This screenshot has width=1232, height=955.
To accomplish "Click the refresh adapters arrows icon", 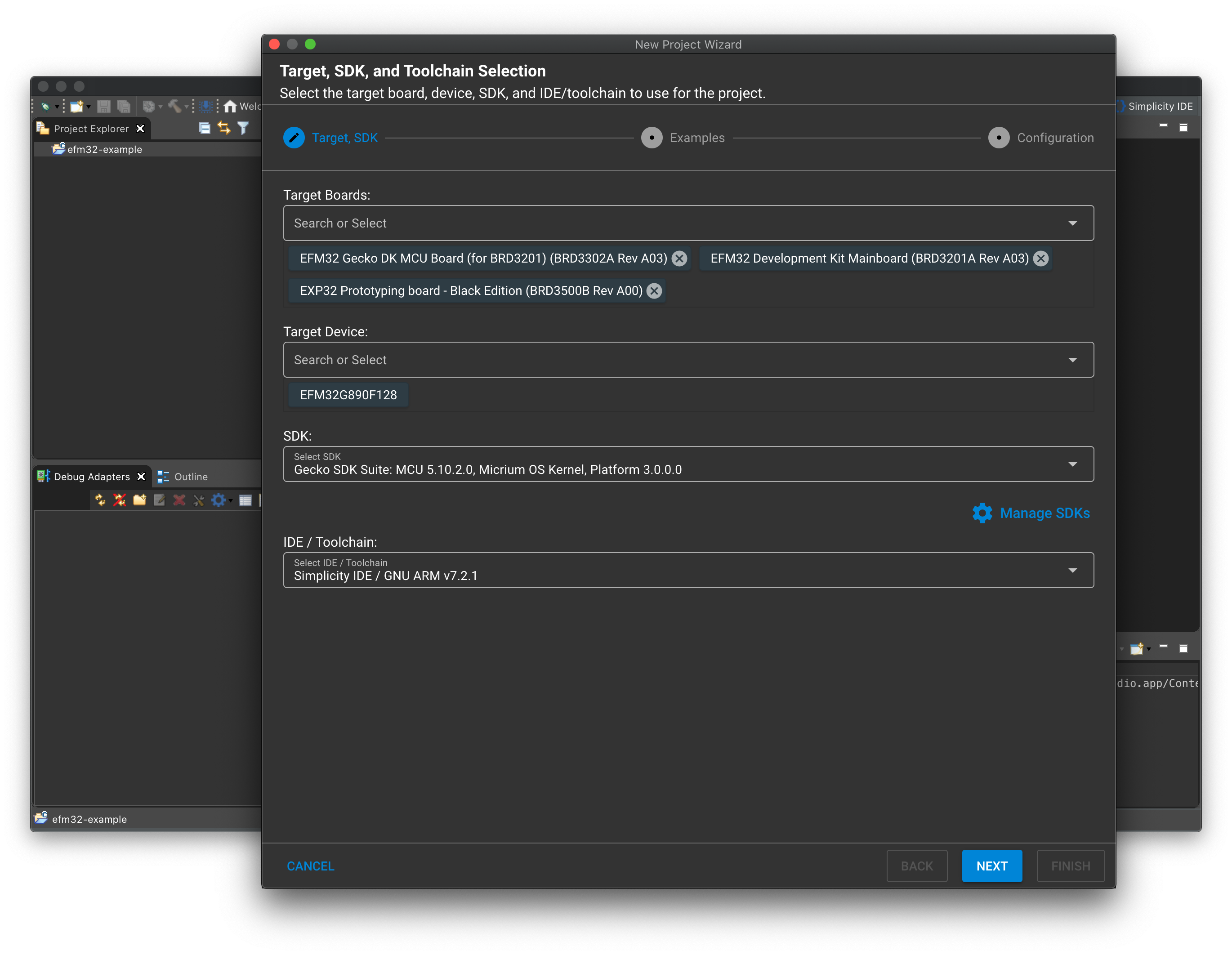I will point(100,500).
